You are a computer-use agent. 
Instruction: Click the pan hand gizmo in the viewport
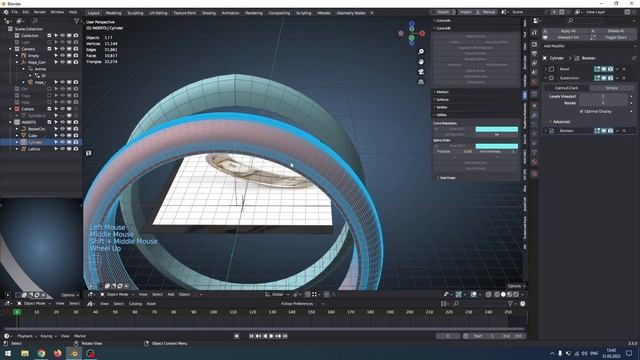coord(421,62)
